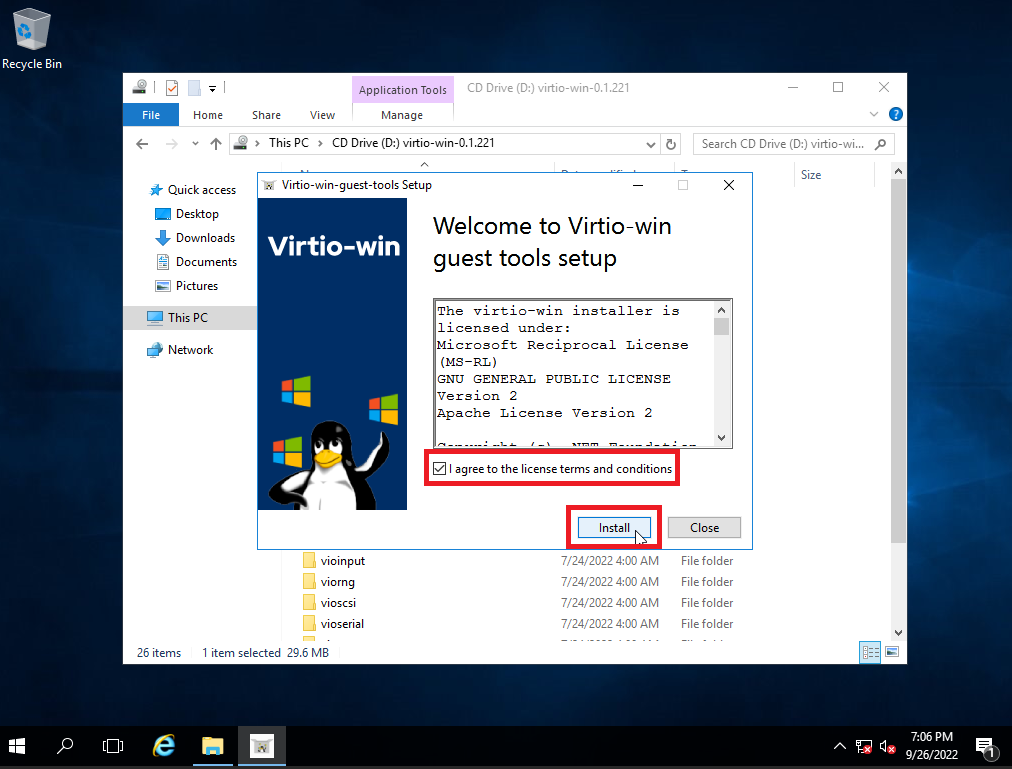
Task: Open the Windows Start menu
Action: [x=17, y=746]
